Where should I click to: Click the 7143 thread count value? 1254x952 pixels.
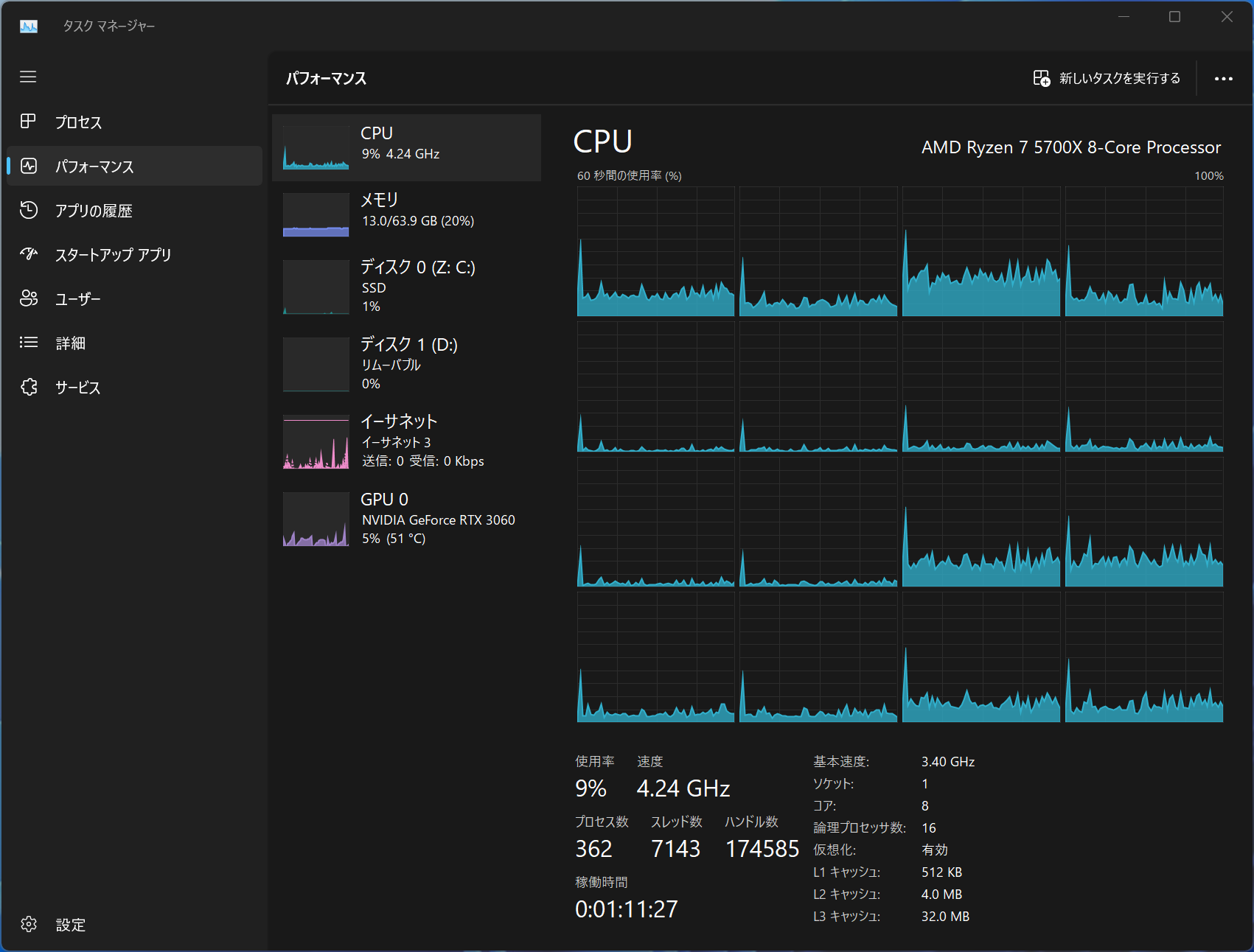click(x=675, y=849)
